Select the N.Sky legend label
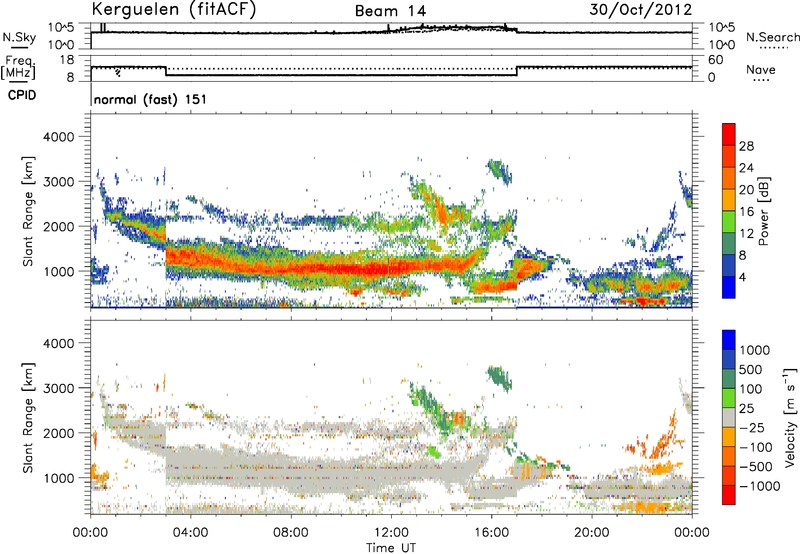This screenshot has width=800, height=554. coord(19,37)
